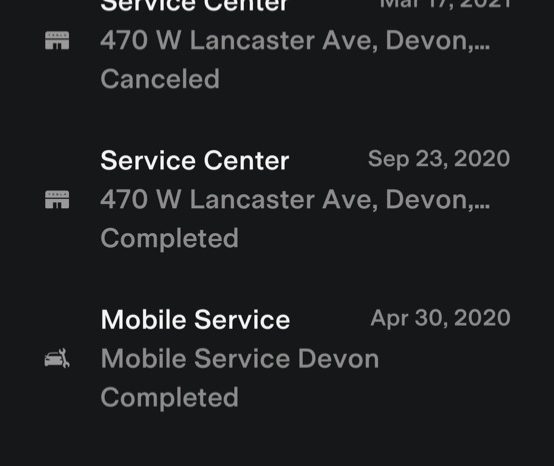Screen dimensions: 554x466
Task: Tap the building icon next to Sep 23 appointment
Action: (57, 199)
